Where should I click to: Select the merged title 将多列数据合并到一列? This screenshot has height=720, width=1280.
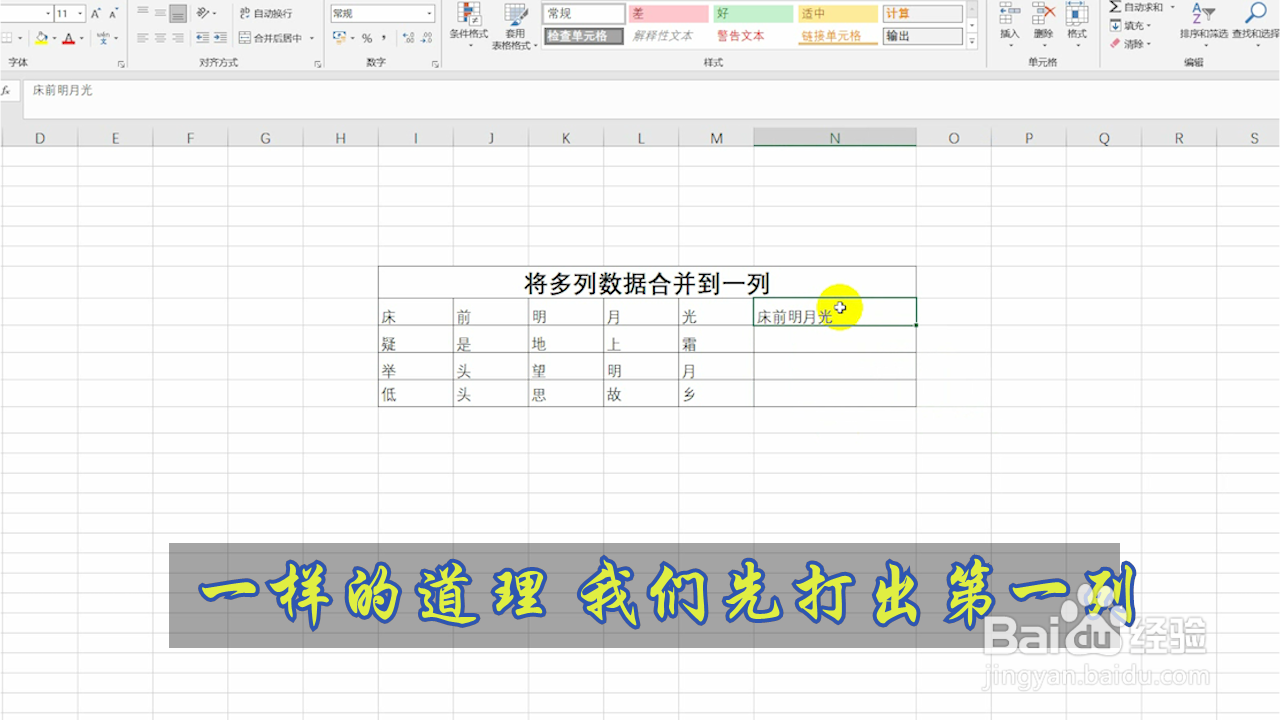coord(647,283)
